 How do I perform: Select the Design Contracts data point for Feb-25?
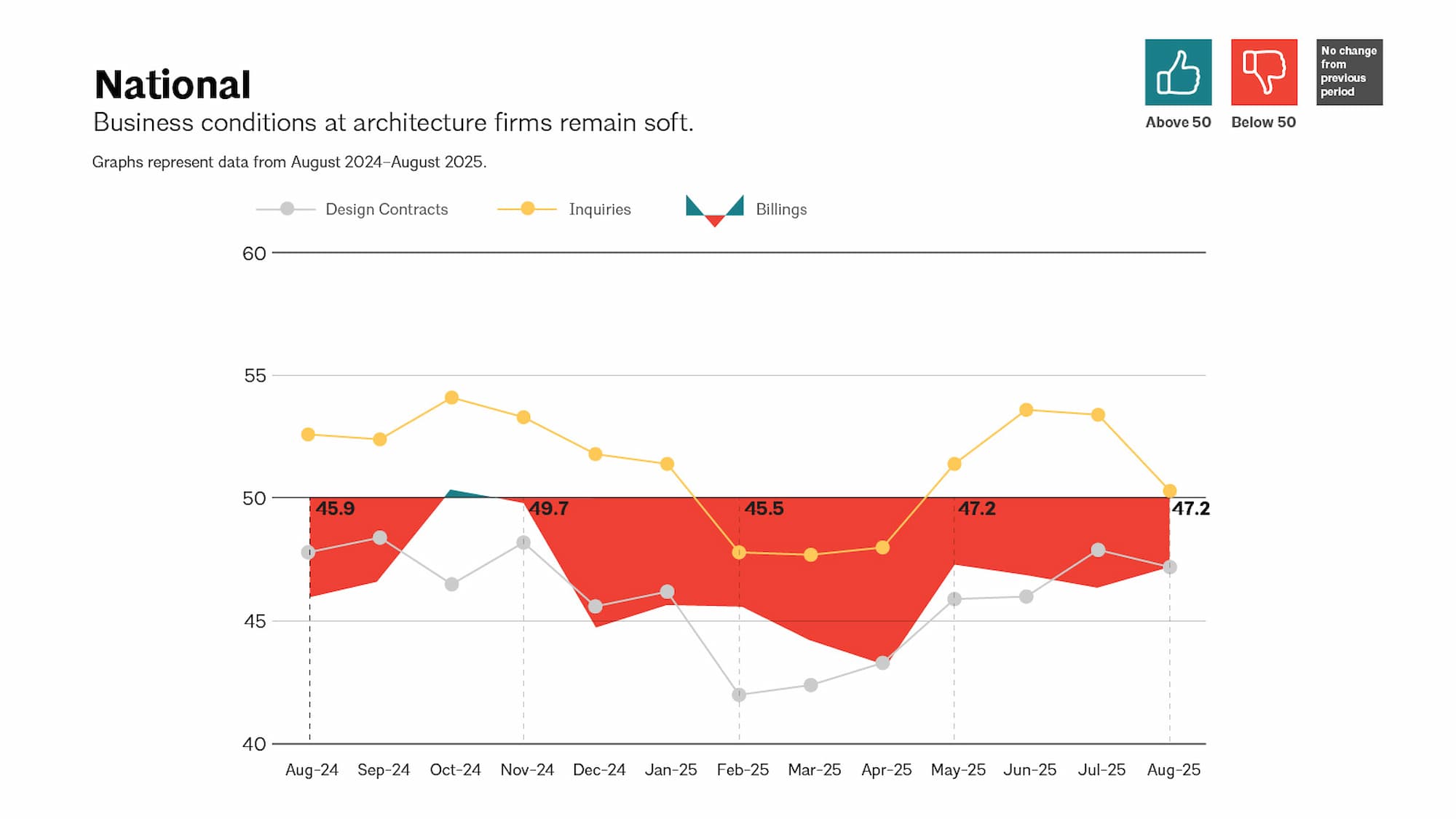click(739, 695)
